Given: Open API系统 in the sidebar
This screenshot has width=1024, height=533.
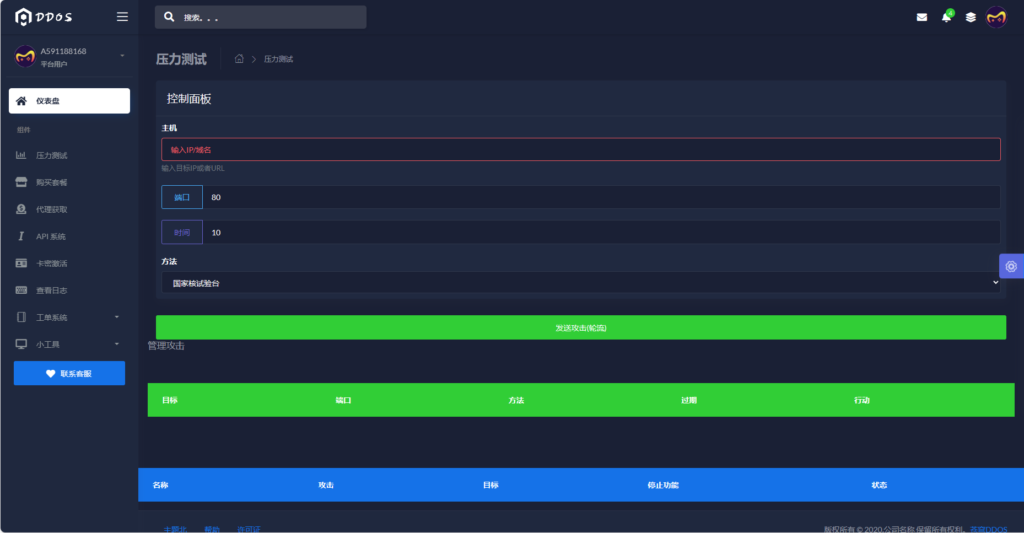Looking at the screenshot, I should coord(50,237).
